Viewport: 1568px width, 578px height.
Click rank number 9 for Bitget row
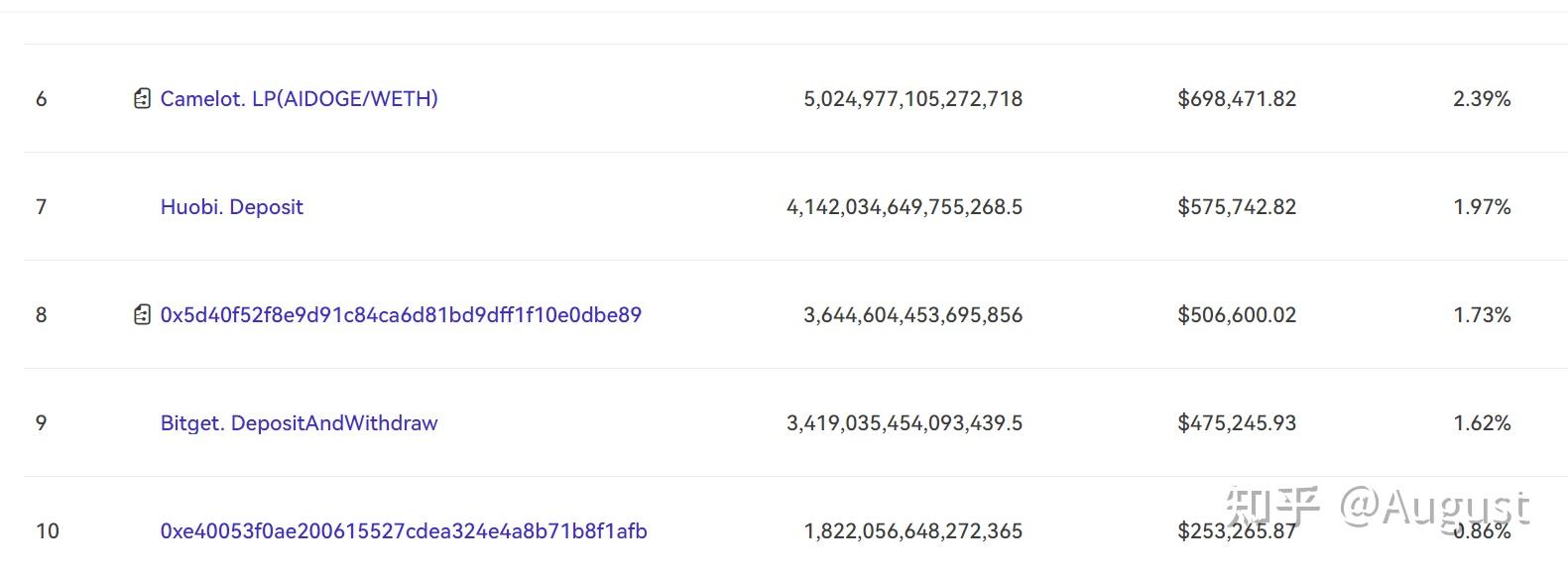click(41, 422)
